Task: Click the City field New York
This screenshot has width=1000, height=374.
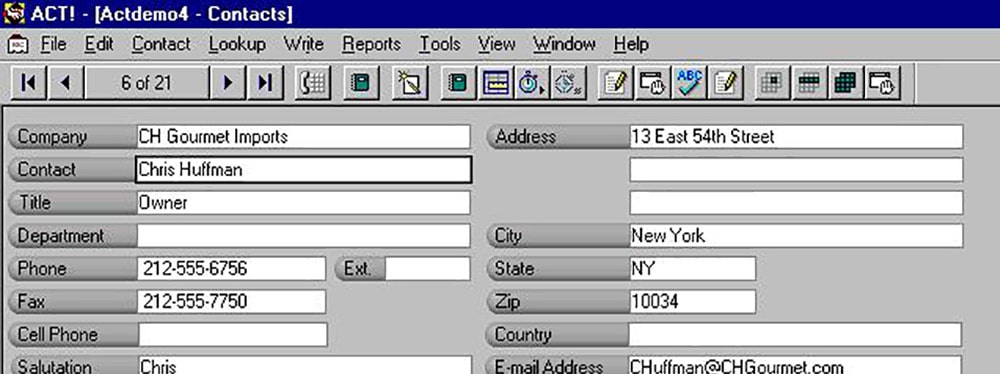Action: [x=796, y=236]
